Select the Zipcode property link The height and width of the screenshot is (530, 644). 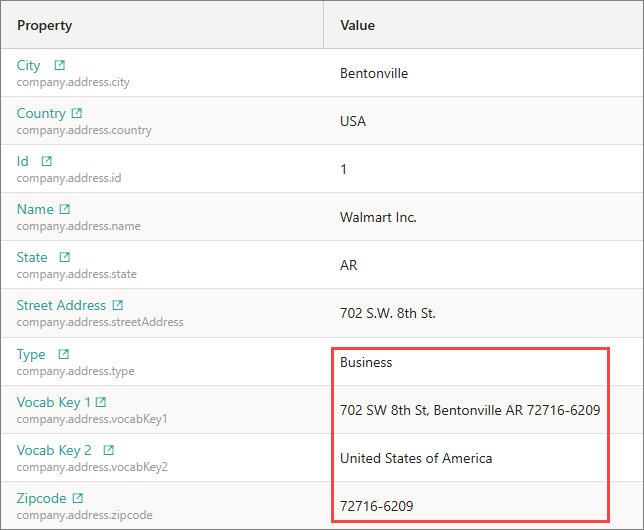pyautogui.click(x=41, y=498)
